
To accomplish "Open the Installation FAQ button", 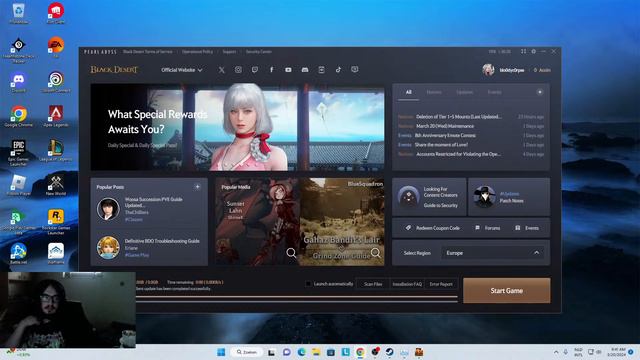I will pos(407,284).
